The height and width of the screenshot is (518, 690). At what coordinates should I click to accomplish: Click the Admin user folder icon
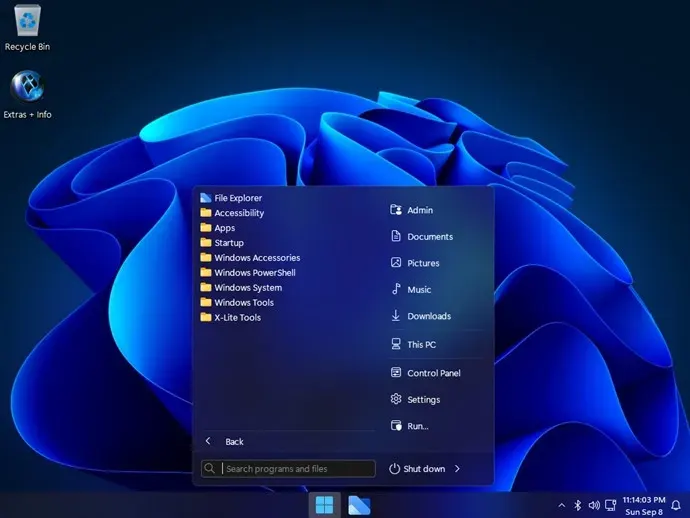point(396,210)
